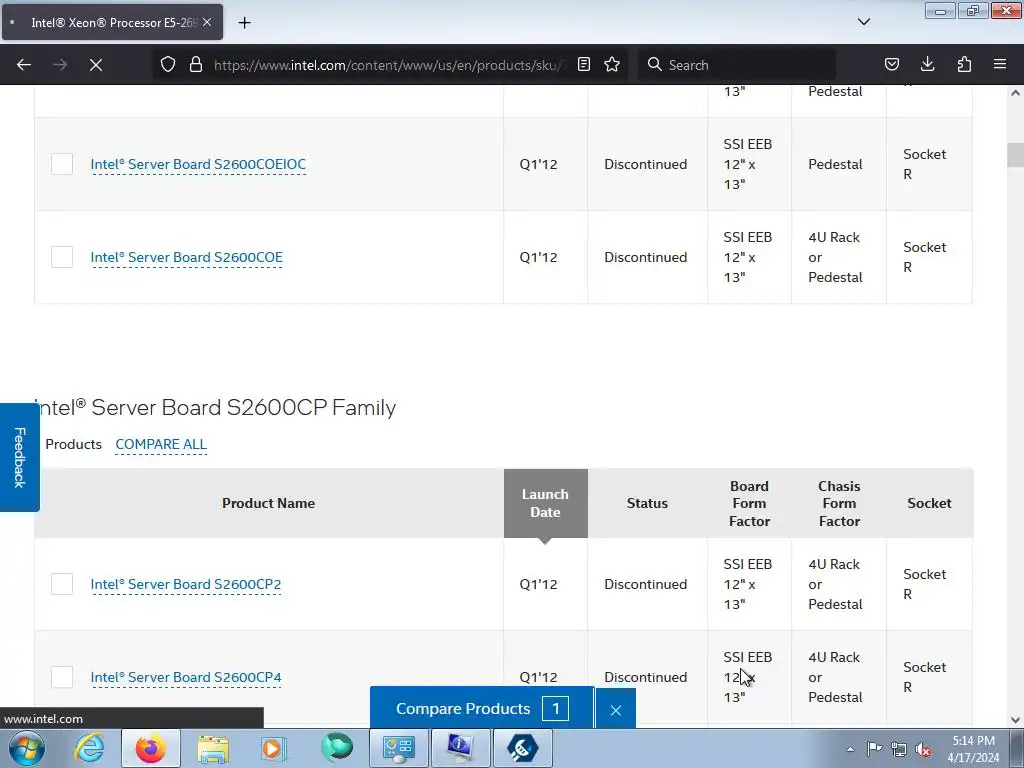Viewport: 1024px width, 768px height.
Task: Sort table by Chasis Form Factor header
Action: pos(839,504)
